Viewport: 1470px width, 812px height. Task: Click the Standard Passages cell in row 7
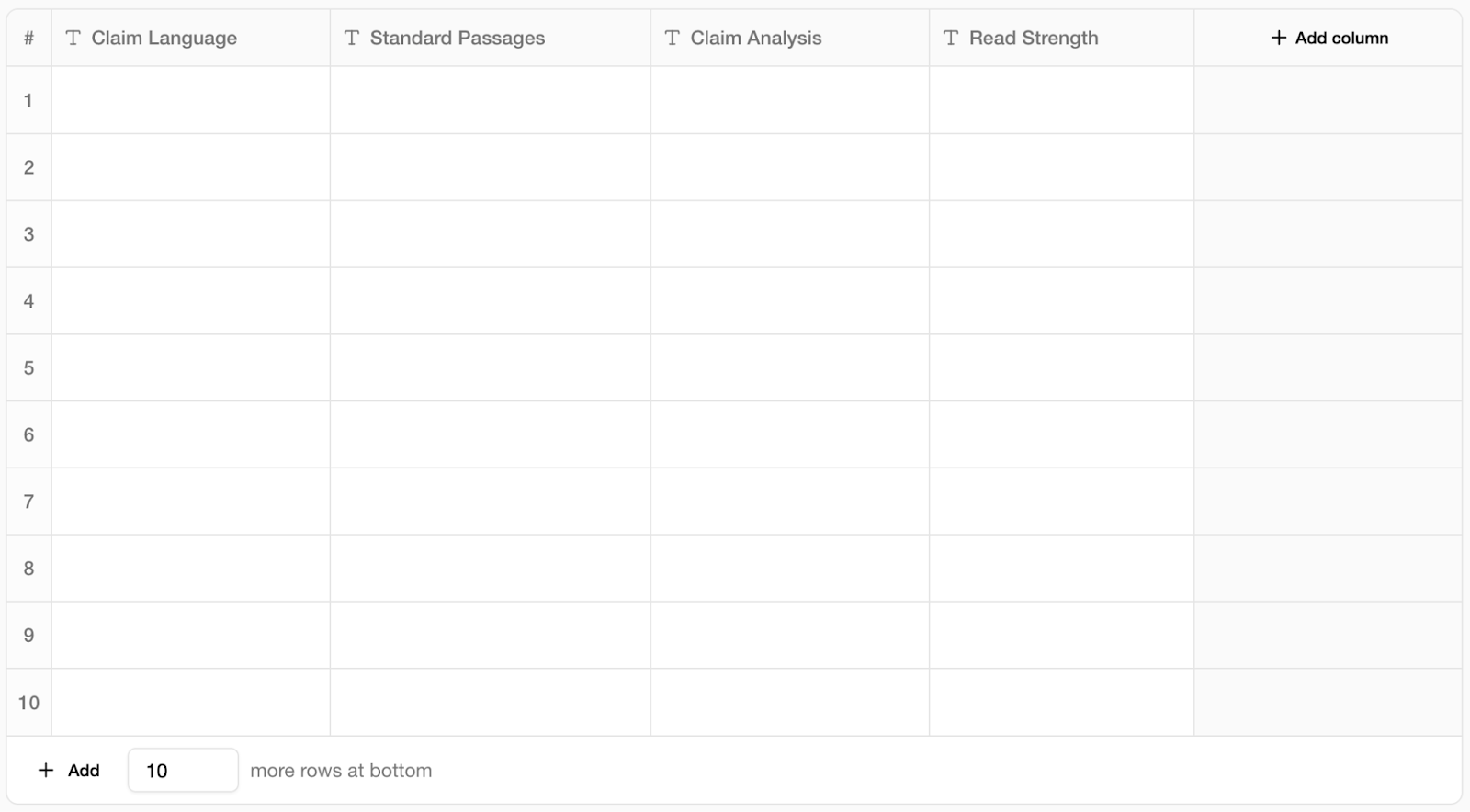click(x=491, y=502)
